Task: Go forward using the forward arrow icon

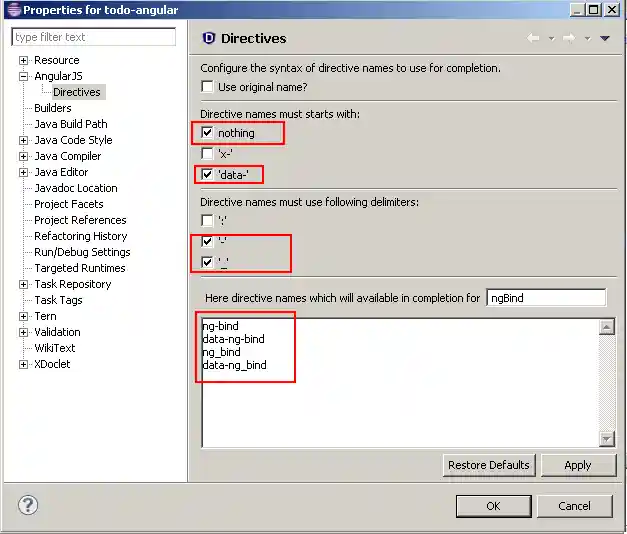Action: point(569,38)
